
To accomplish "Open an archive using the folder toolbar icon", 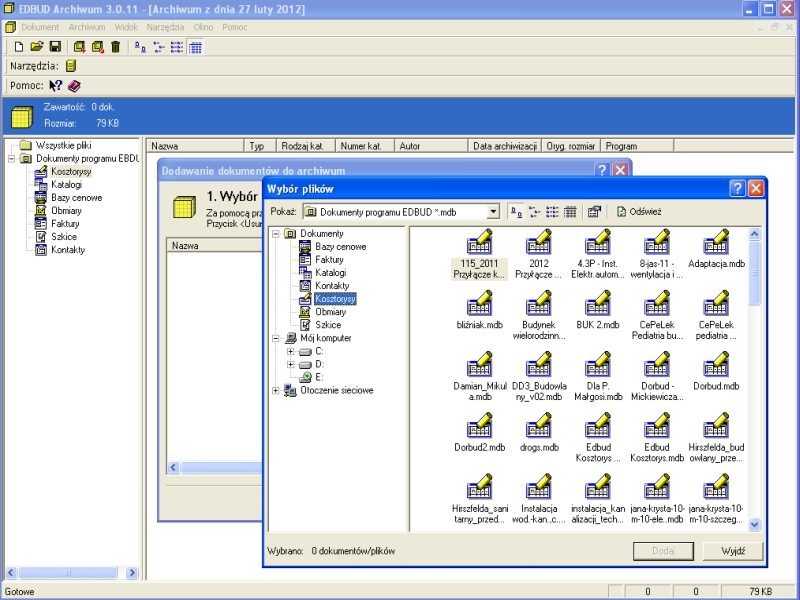I will pos(37,47).
